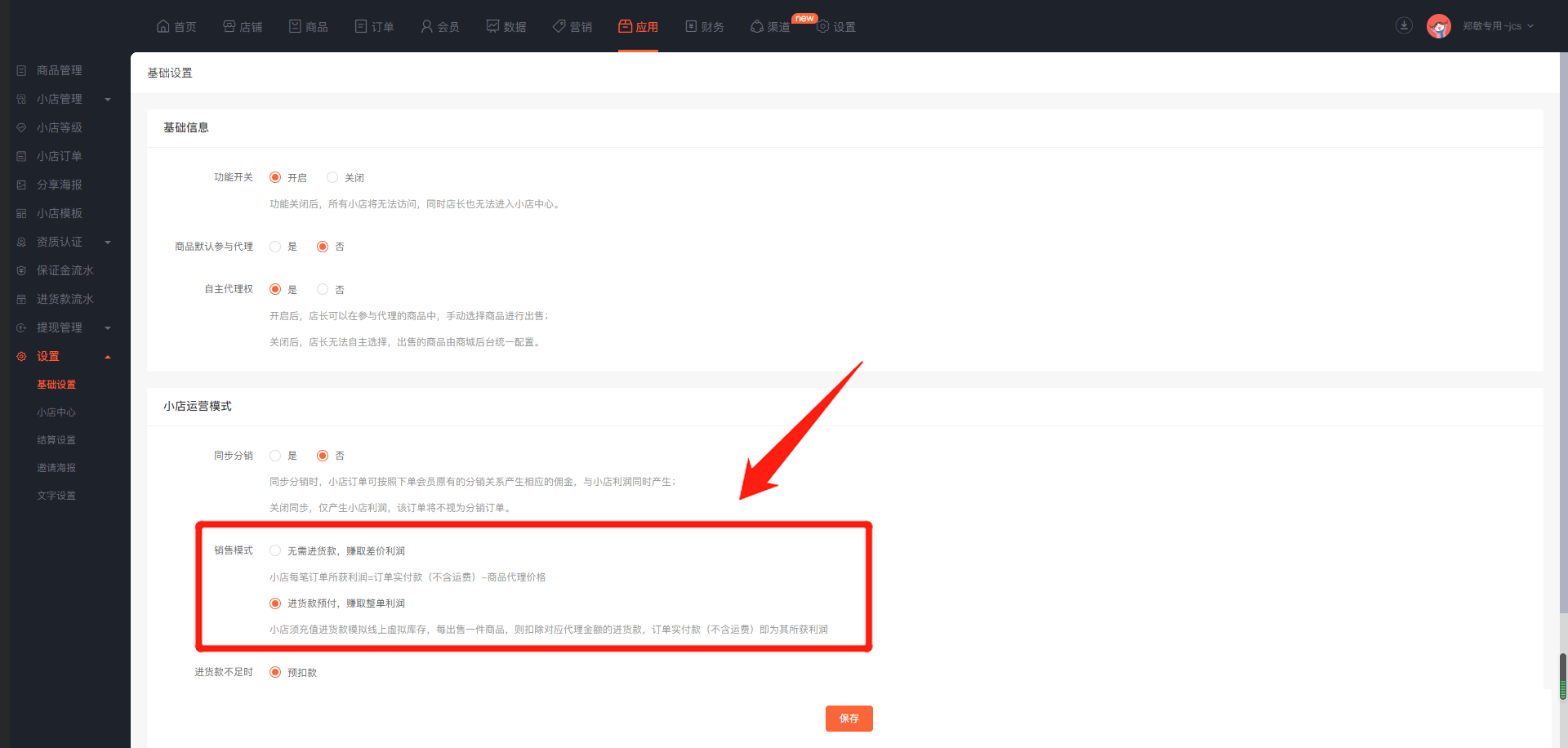Expand the 小店管理 submenu
This screenshot has height=748, width=1568.
click(108, 100)
